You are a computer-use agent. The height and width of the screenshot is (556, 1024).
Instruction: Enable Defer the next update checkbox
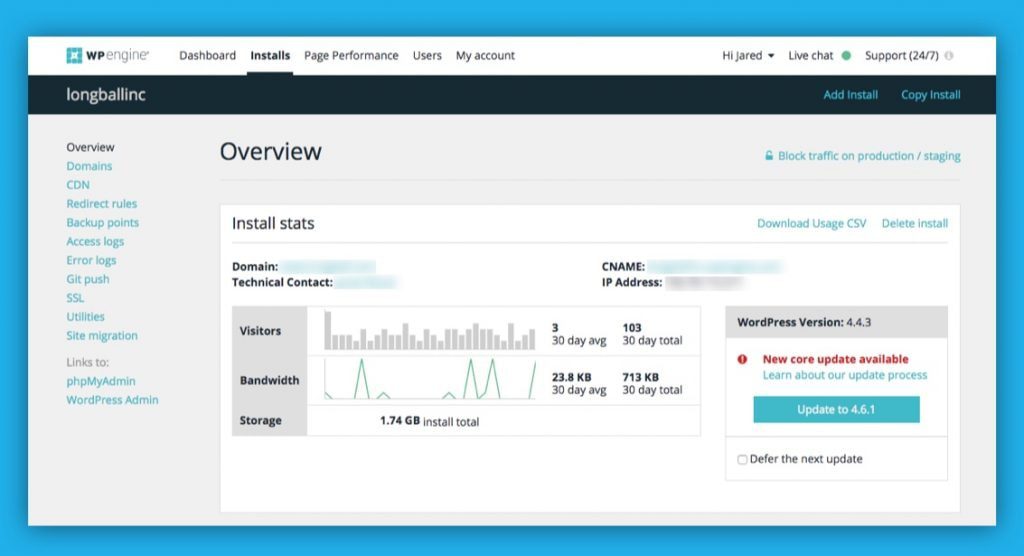tap(743, 459)
